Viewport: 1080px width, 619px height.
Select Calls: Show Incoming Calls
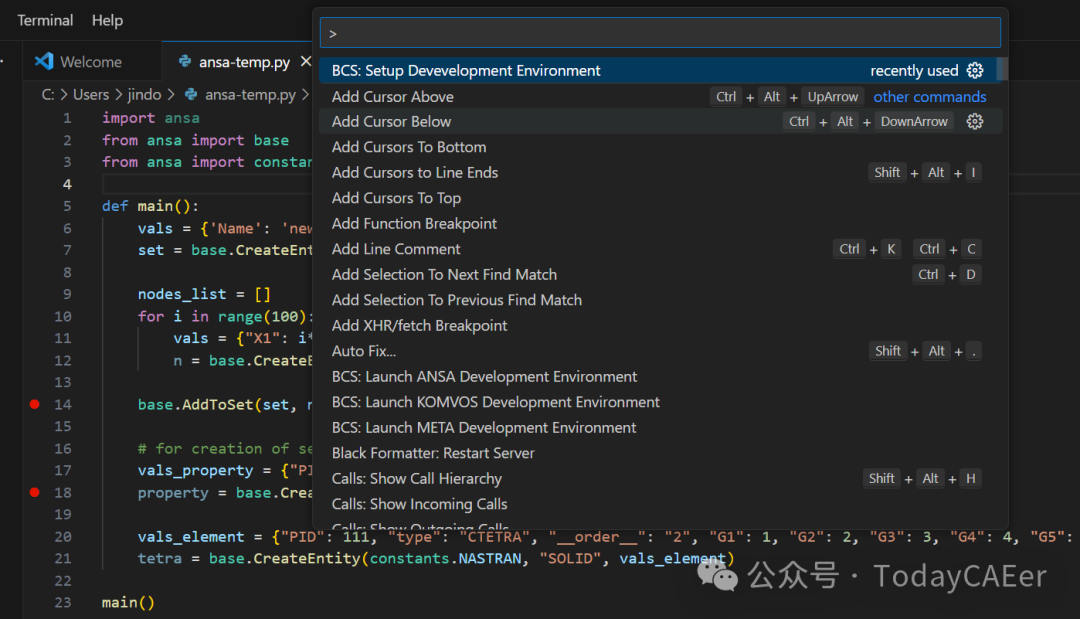click(658, 503)
